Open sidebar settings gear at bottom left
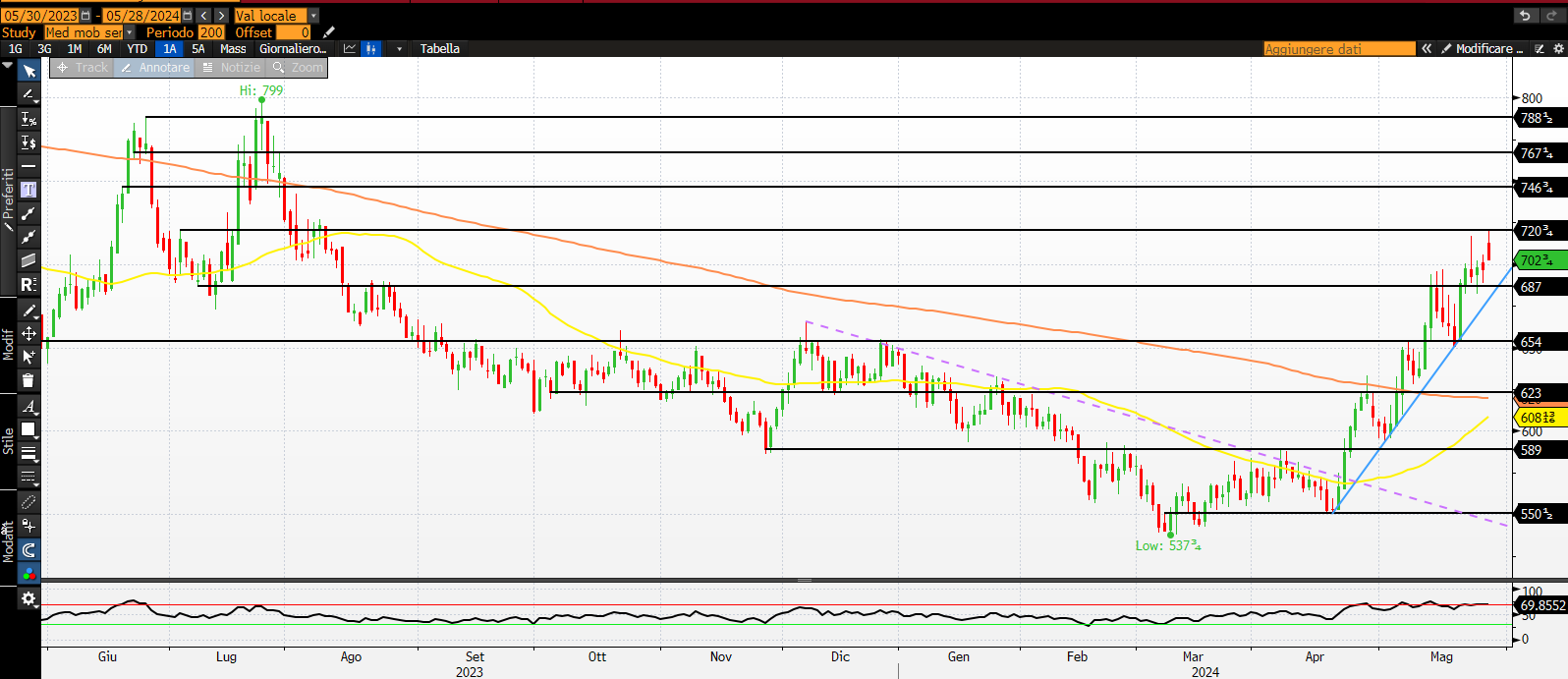This screenshot has height=679, width=1568. click(x=28, y=598)
